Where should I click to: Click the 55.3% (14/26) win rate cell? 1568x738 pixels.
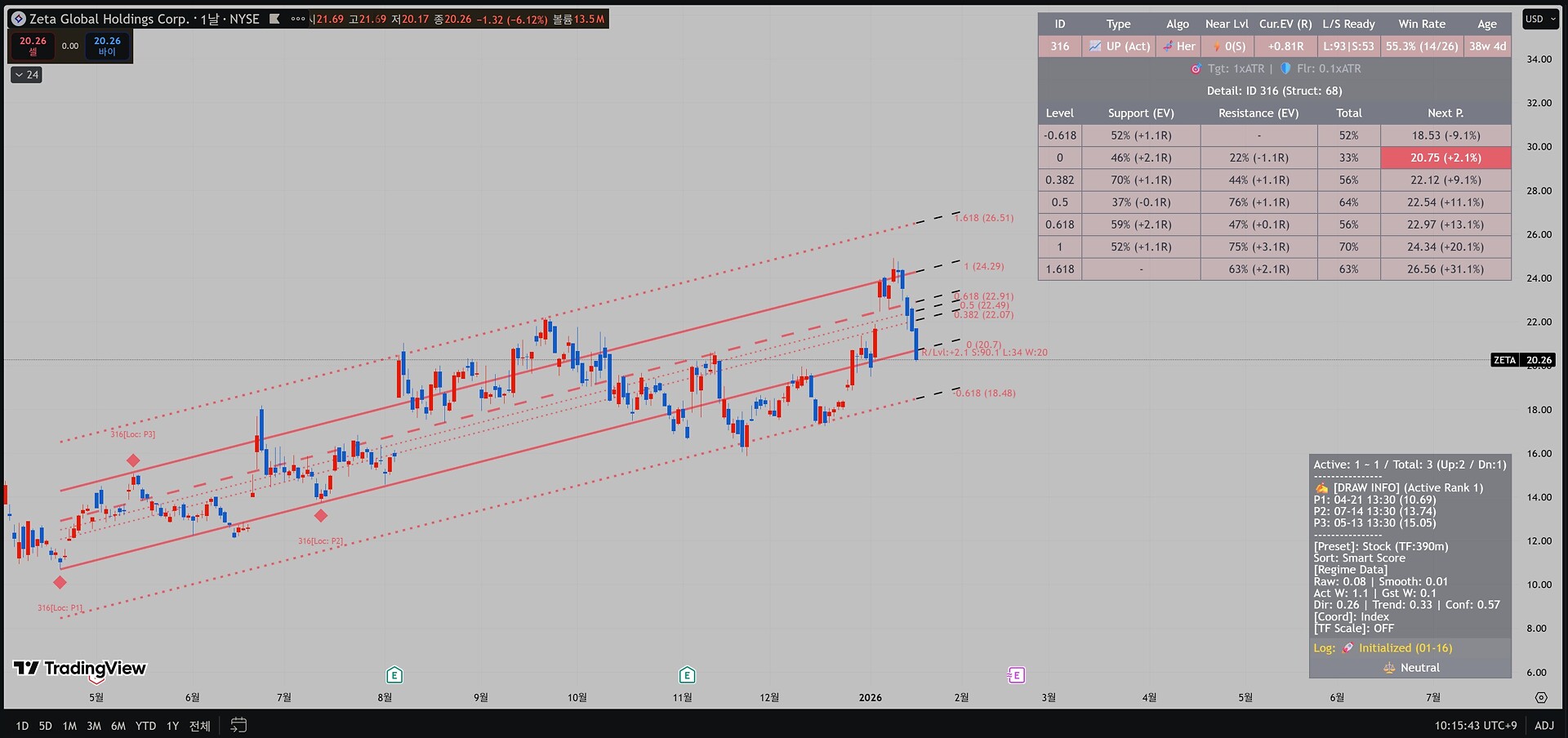tap(1422, 47)
